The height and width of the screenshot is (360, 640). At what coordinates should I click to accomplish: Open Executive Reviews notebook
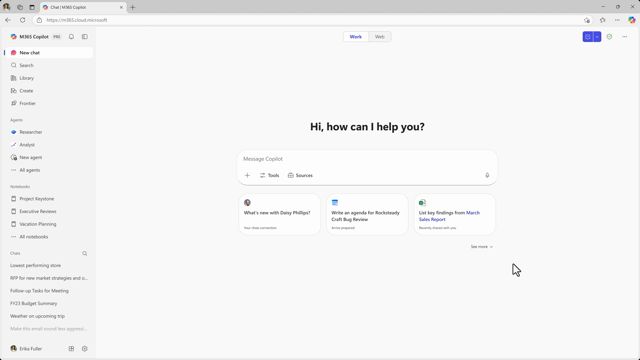point(49,211)
